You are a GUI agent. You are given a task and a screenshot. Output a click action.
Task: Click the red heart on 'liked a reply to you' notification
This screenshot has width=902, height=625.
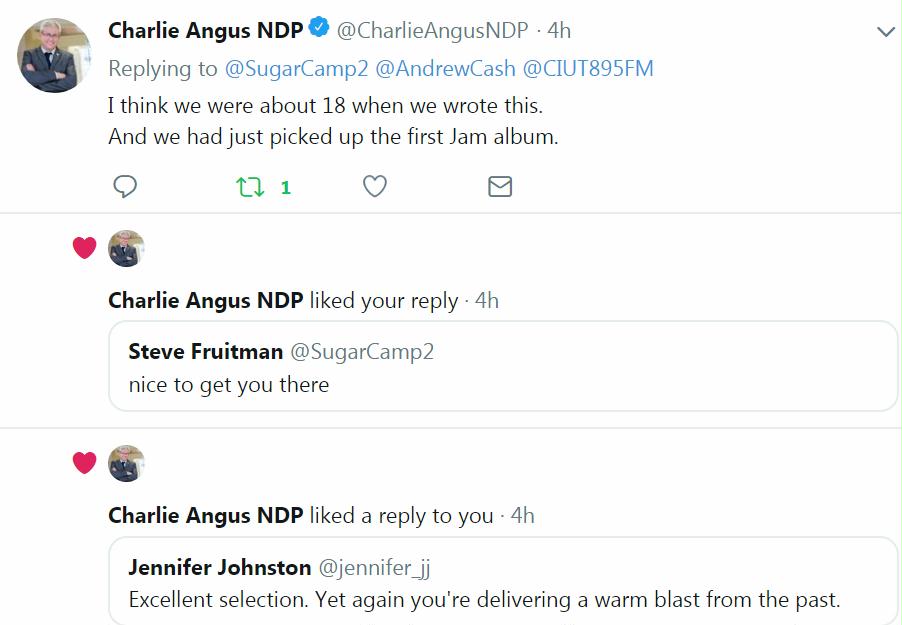click(x=84, y=463)
